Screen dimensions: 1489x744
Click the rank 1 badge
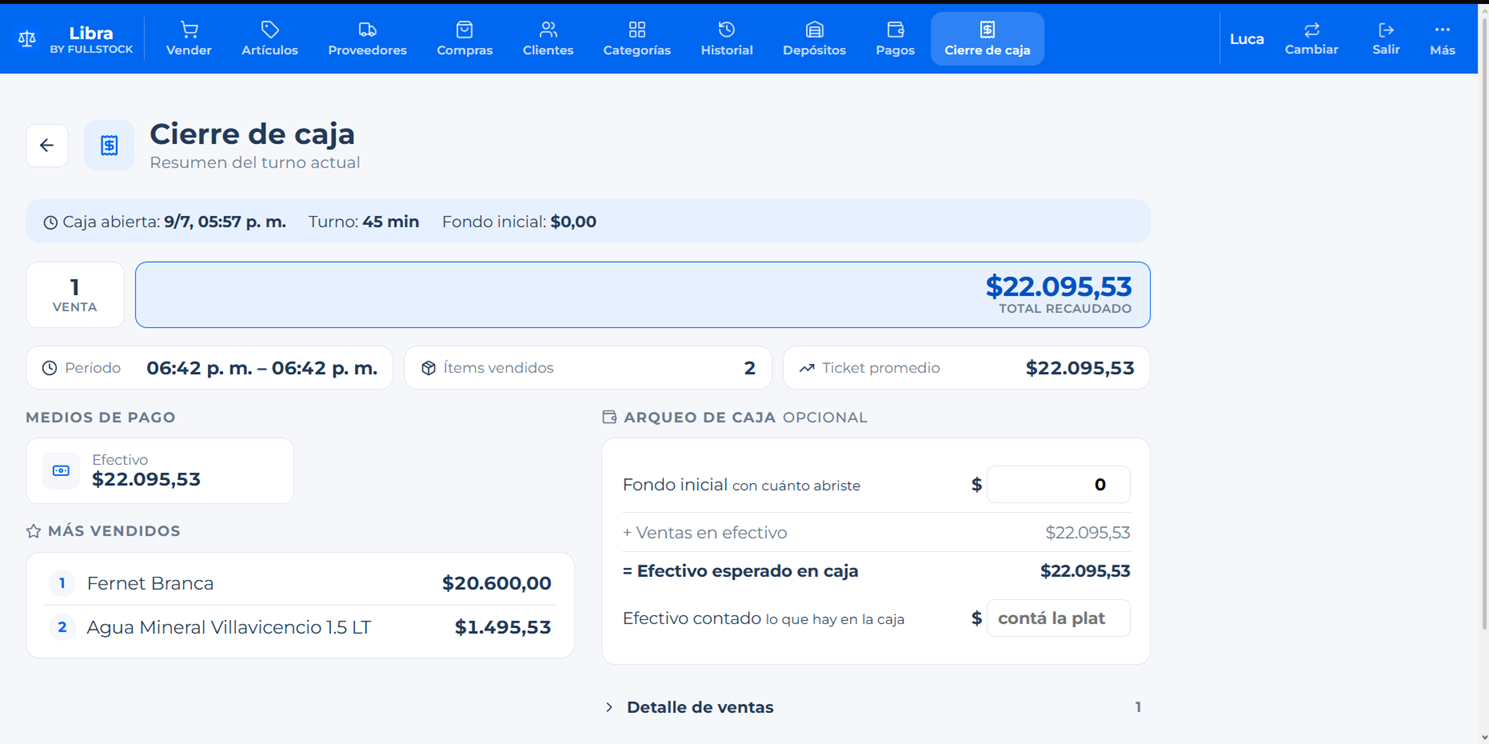click(62, 583)
